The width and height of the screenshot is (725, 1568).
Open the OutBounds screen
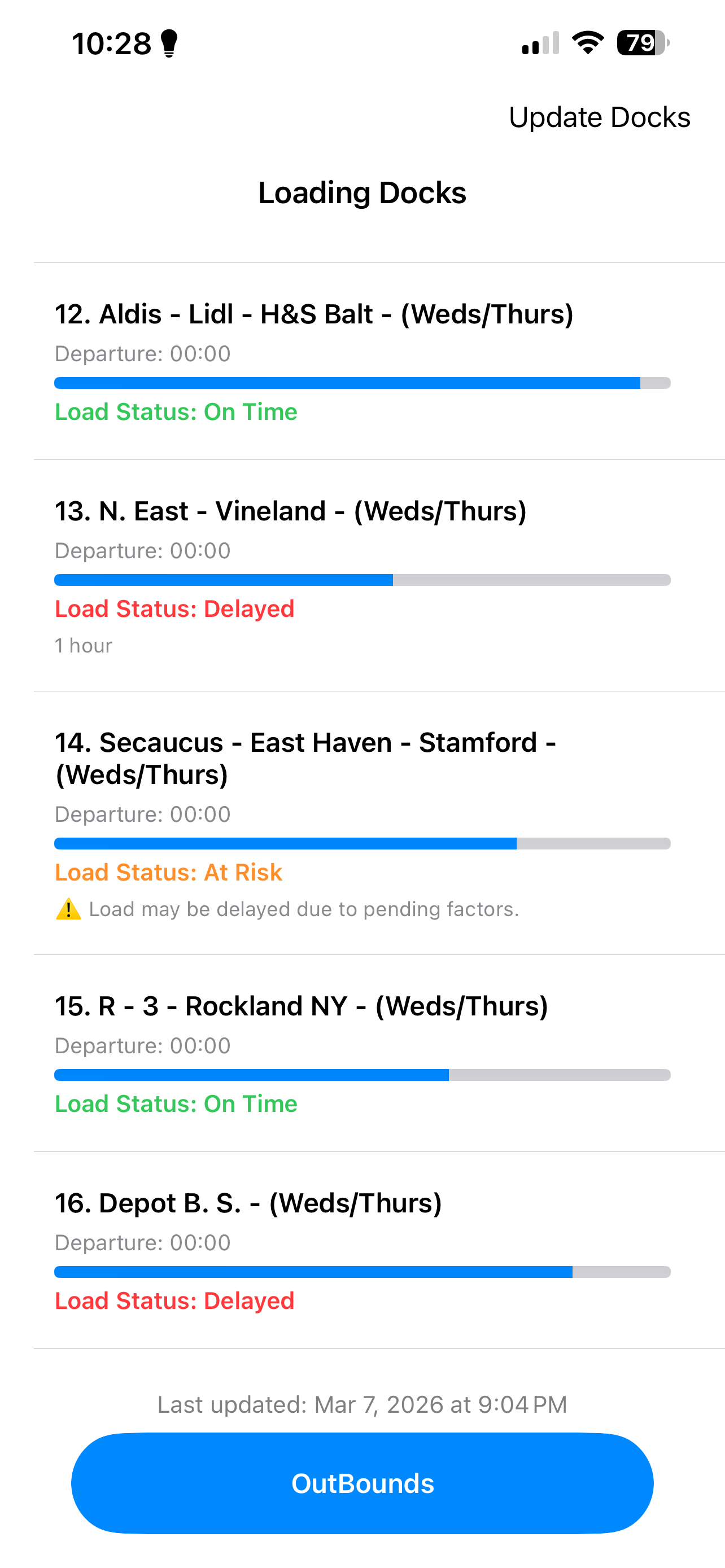pyautogui.click(x=362, y=1483)
